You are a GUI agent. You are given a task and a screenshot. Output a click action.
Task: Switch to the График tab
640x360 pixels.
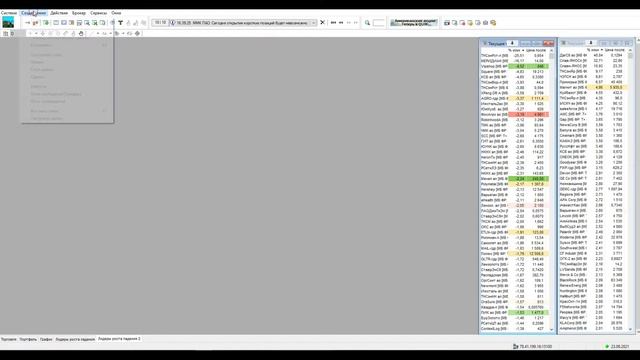click(46, 339)
